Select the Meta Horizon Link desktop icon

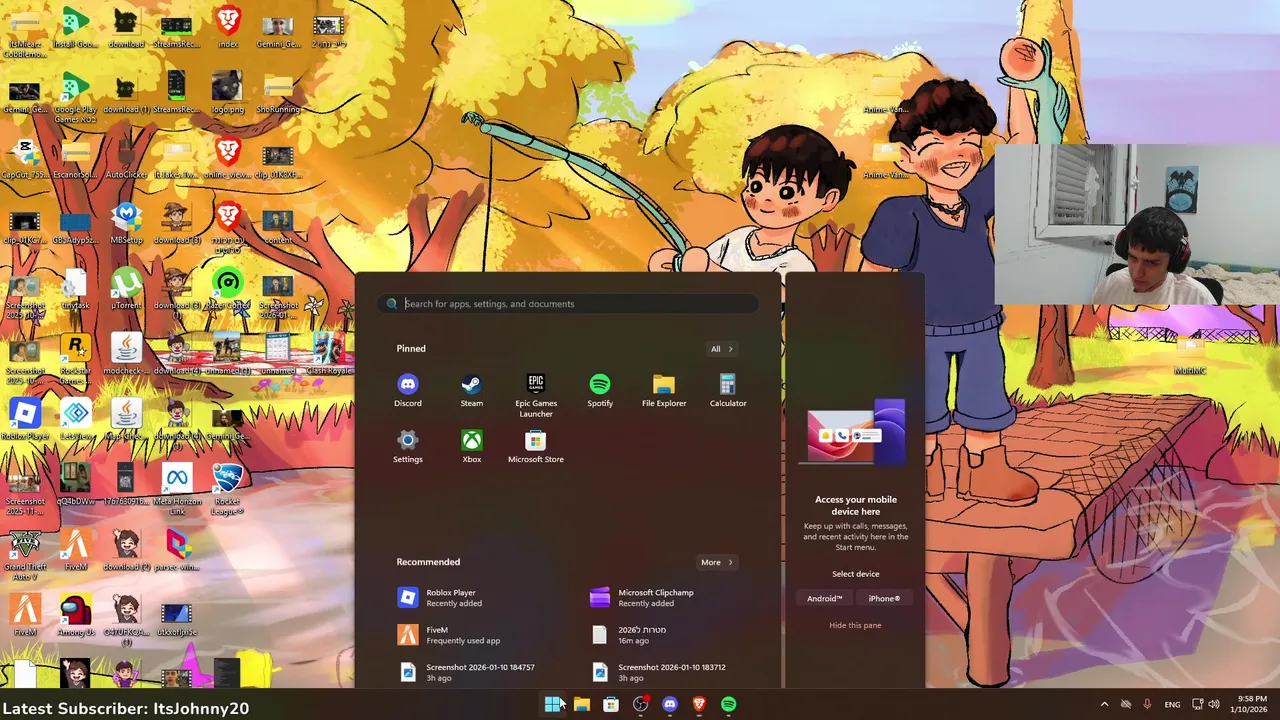[x=177, y=490]
